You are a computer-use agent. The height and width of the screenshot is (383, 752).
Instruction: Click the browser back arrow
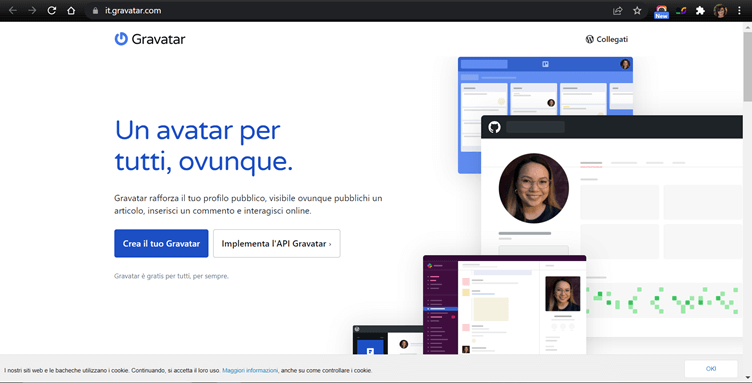[13, 11]
